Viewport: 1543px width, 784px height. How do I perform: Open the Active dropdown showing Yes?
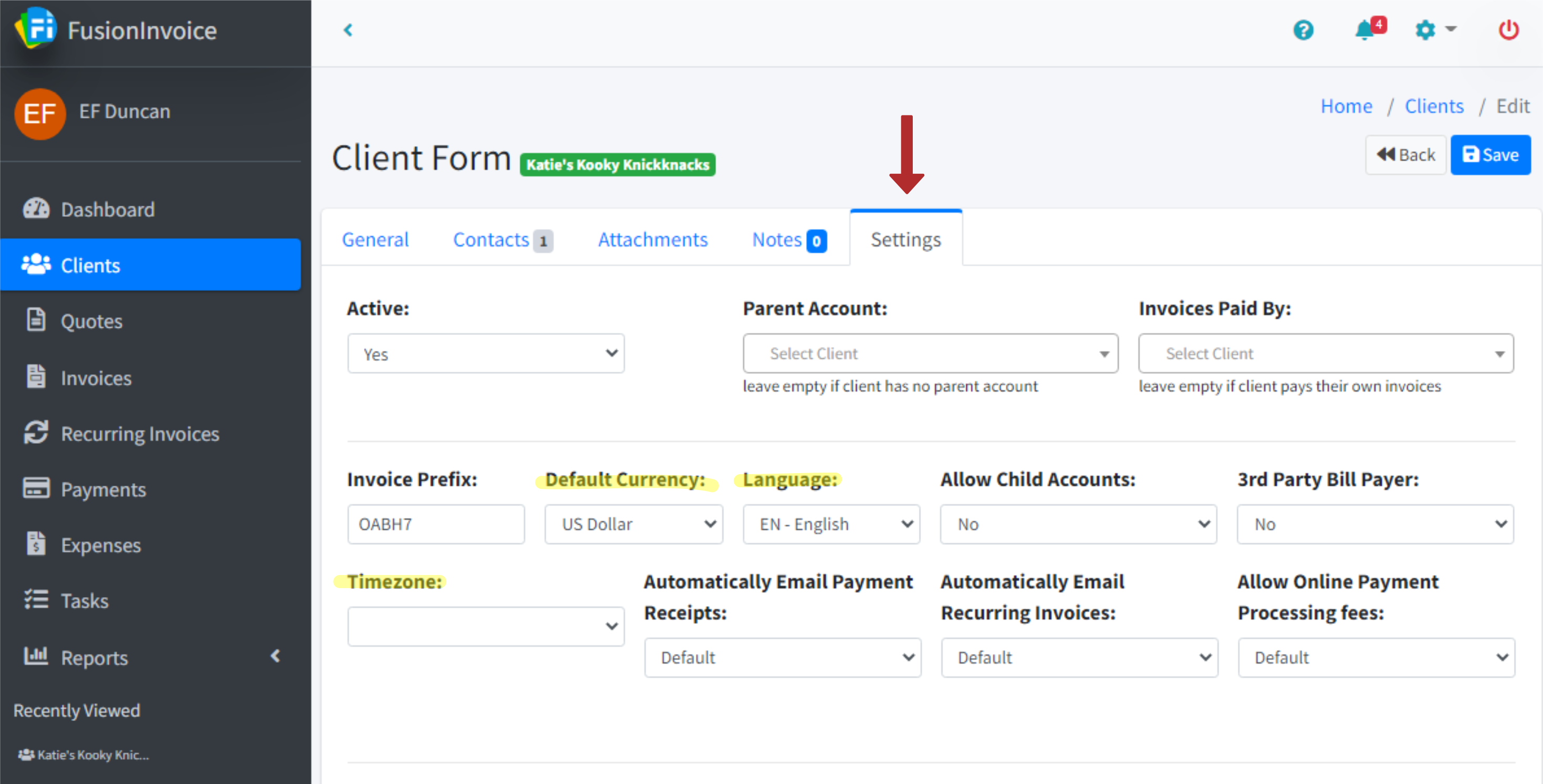[x=485, y=354]
